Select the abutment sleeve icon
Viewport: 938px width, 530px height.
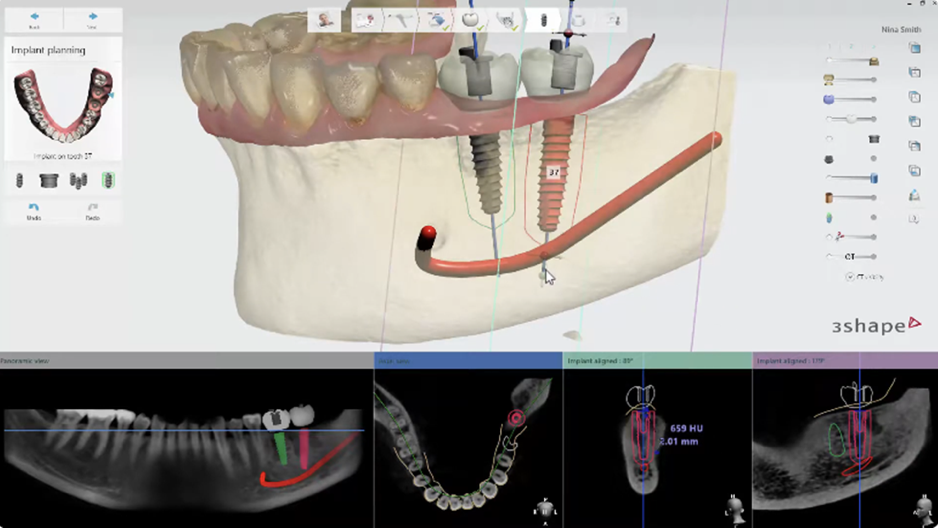[x=48, y=181]
